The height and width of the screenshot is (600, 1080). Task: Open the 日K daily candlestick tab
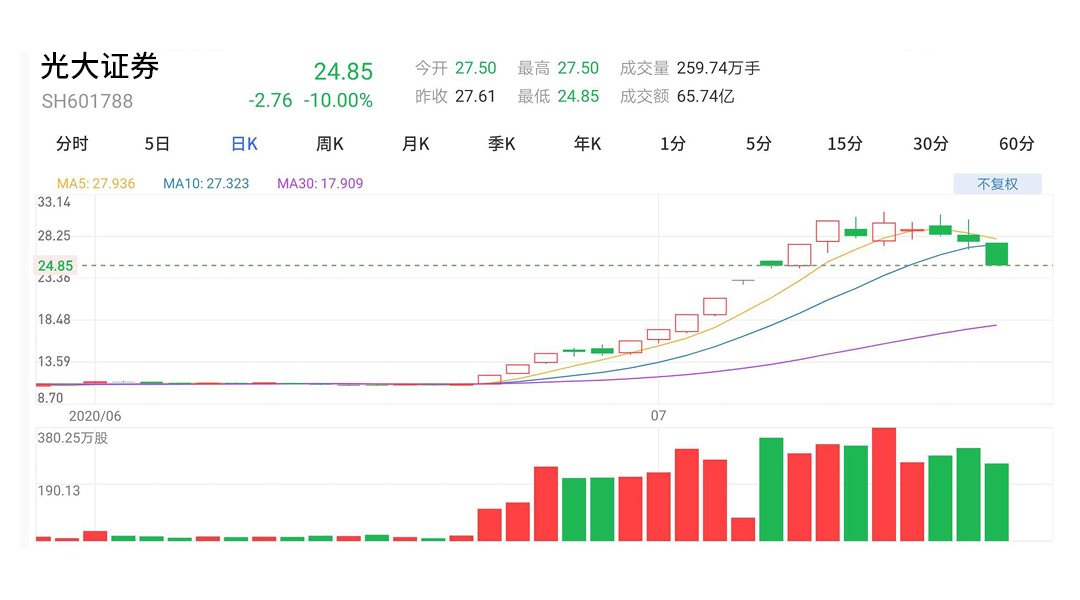coord(244,143)
